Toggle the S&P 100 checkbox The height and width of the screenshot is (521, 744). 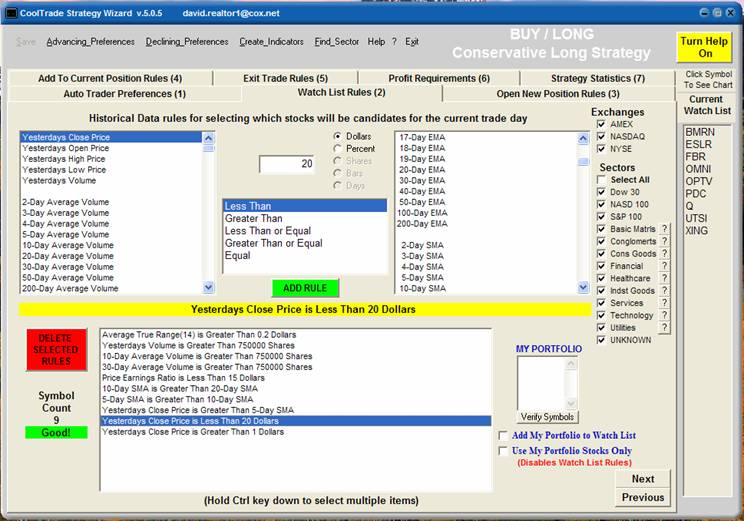(601, 217)
